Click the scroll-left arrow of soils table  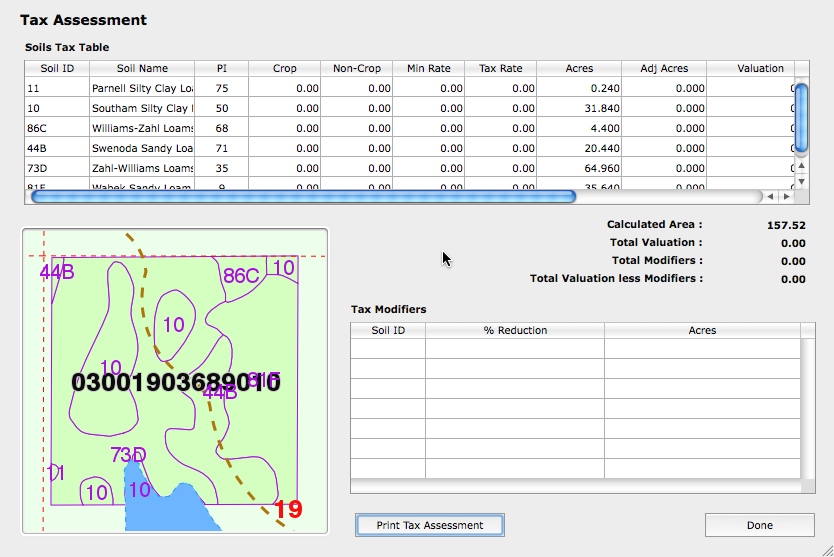click(770, 197)
